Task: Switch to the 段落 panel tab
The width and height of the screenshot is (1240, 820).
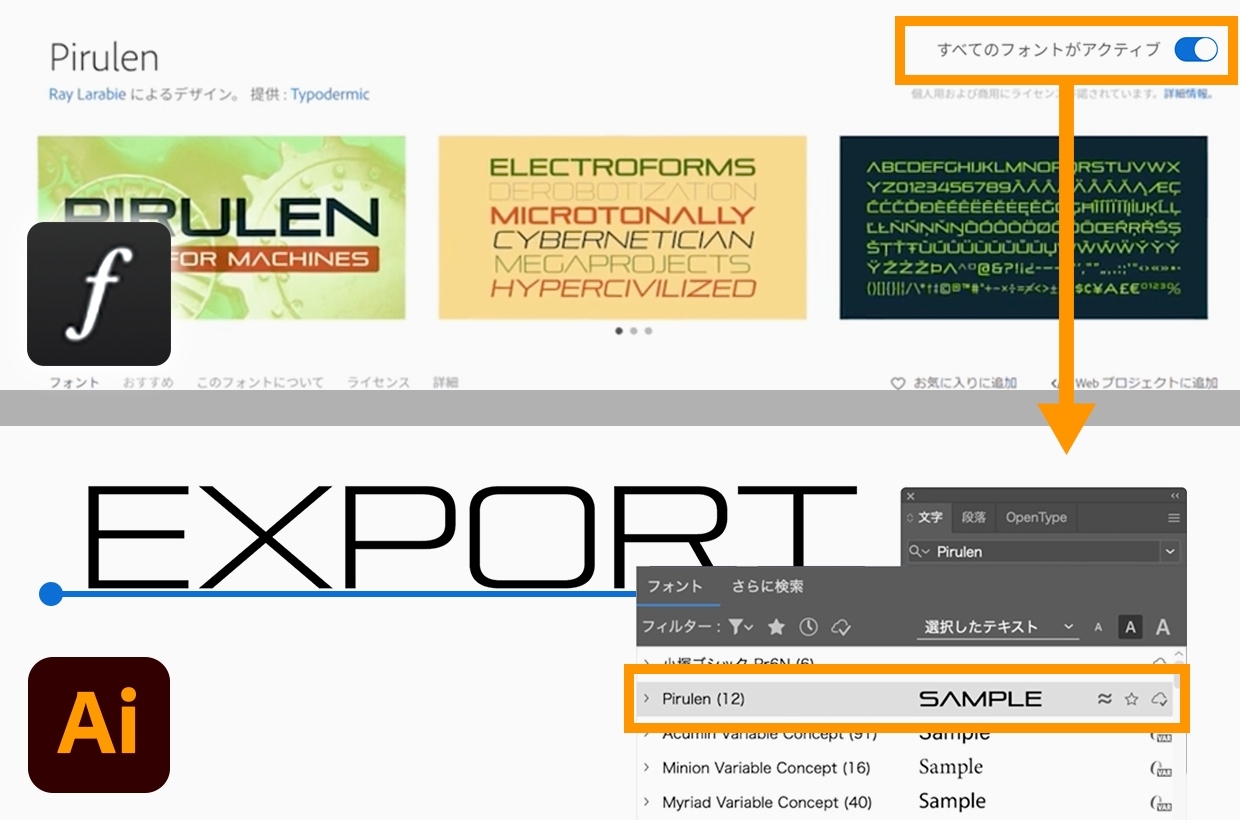Action: (x=973, y=518)
